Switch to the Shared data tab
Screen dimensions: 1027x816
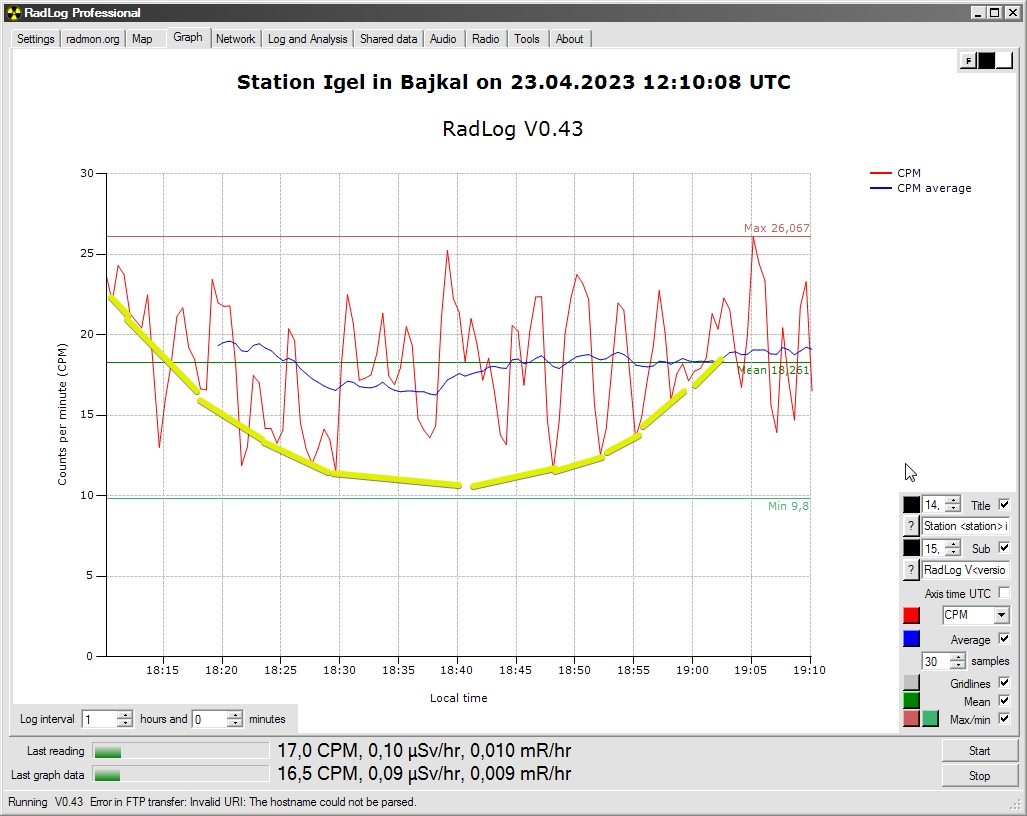click(x=388, y=39)
